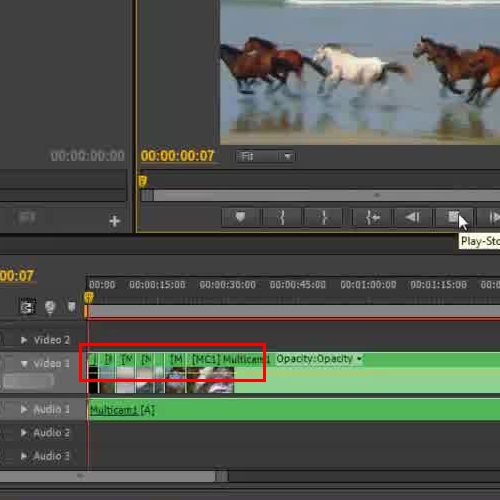
Task: Click the horses video preview in Program Monitor
Action: tap(360, 72)
